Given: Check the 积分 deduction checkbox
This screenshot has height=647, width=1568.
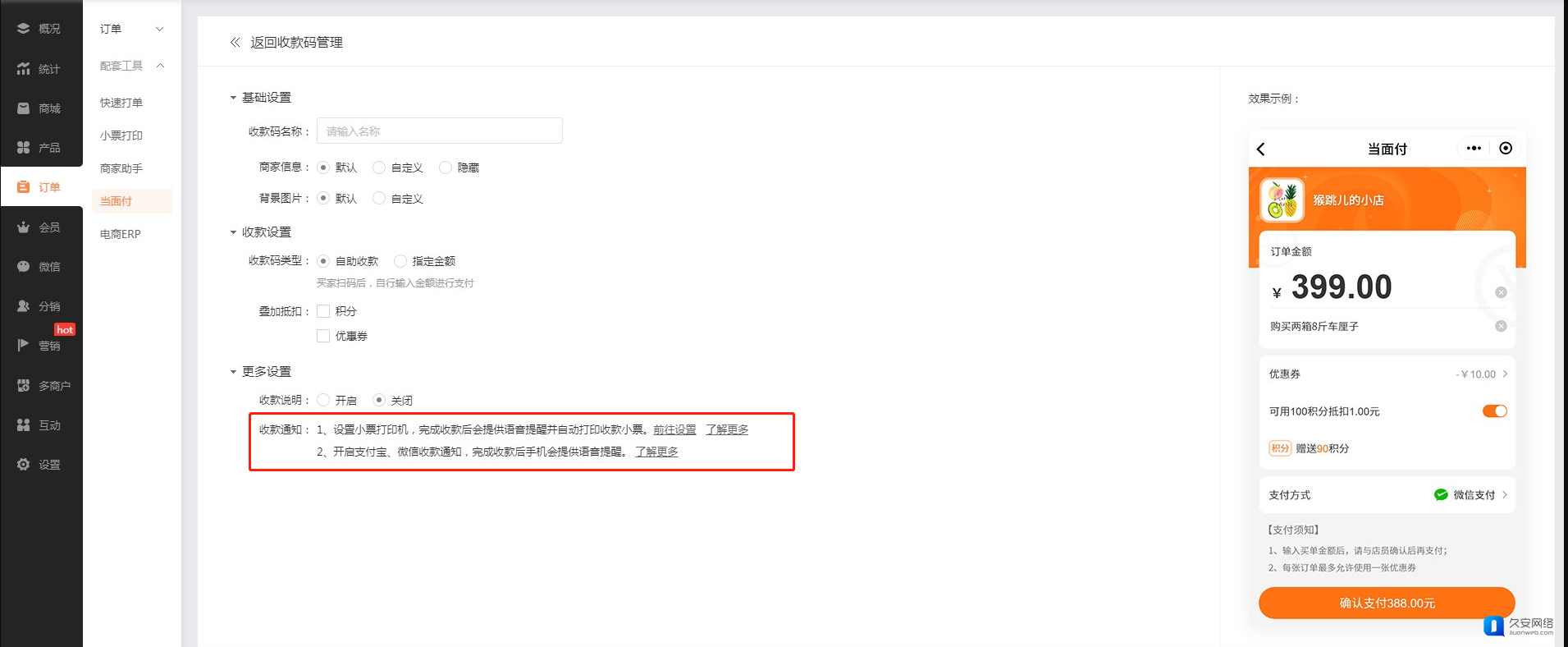Looking at the screenshot, I should click(323, 311).
